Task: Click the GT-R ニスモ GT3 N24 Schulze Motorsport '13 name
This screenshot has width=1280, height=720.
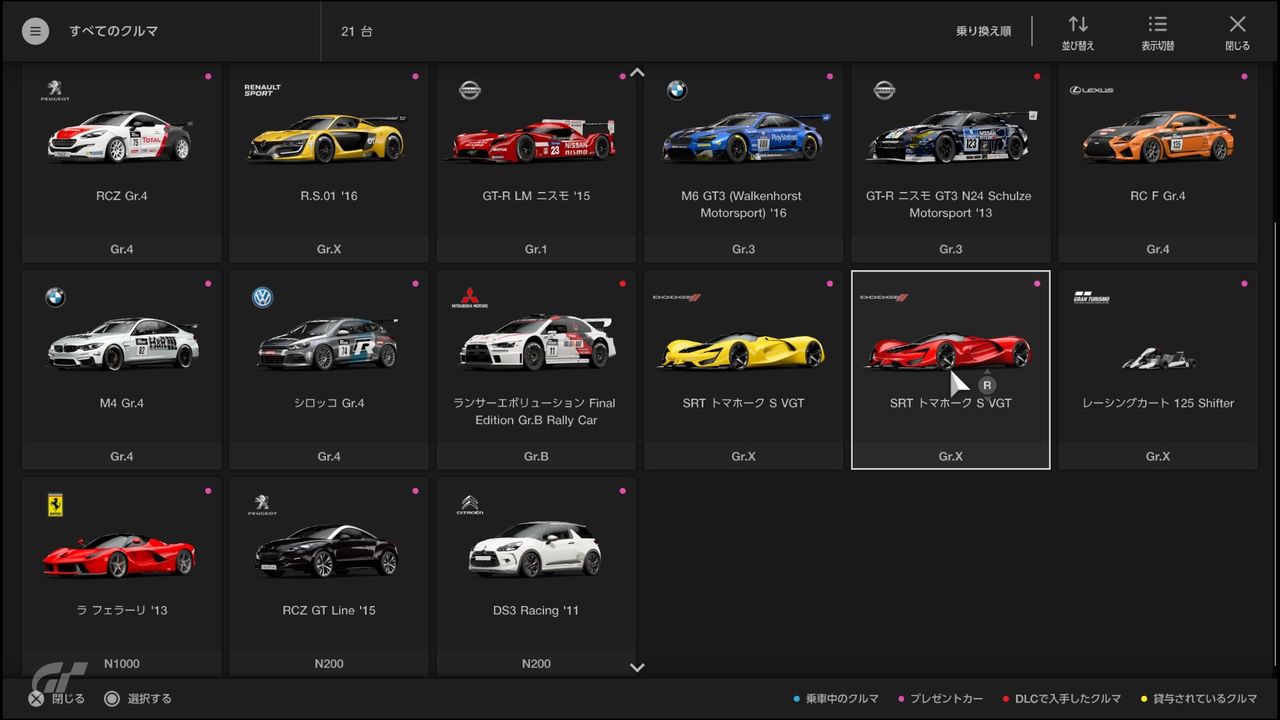Action: (950, 204)
